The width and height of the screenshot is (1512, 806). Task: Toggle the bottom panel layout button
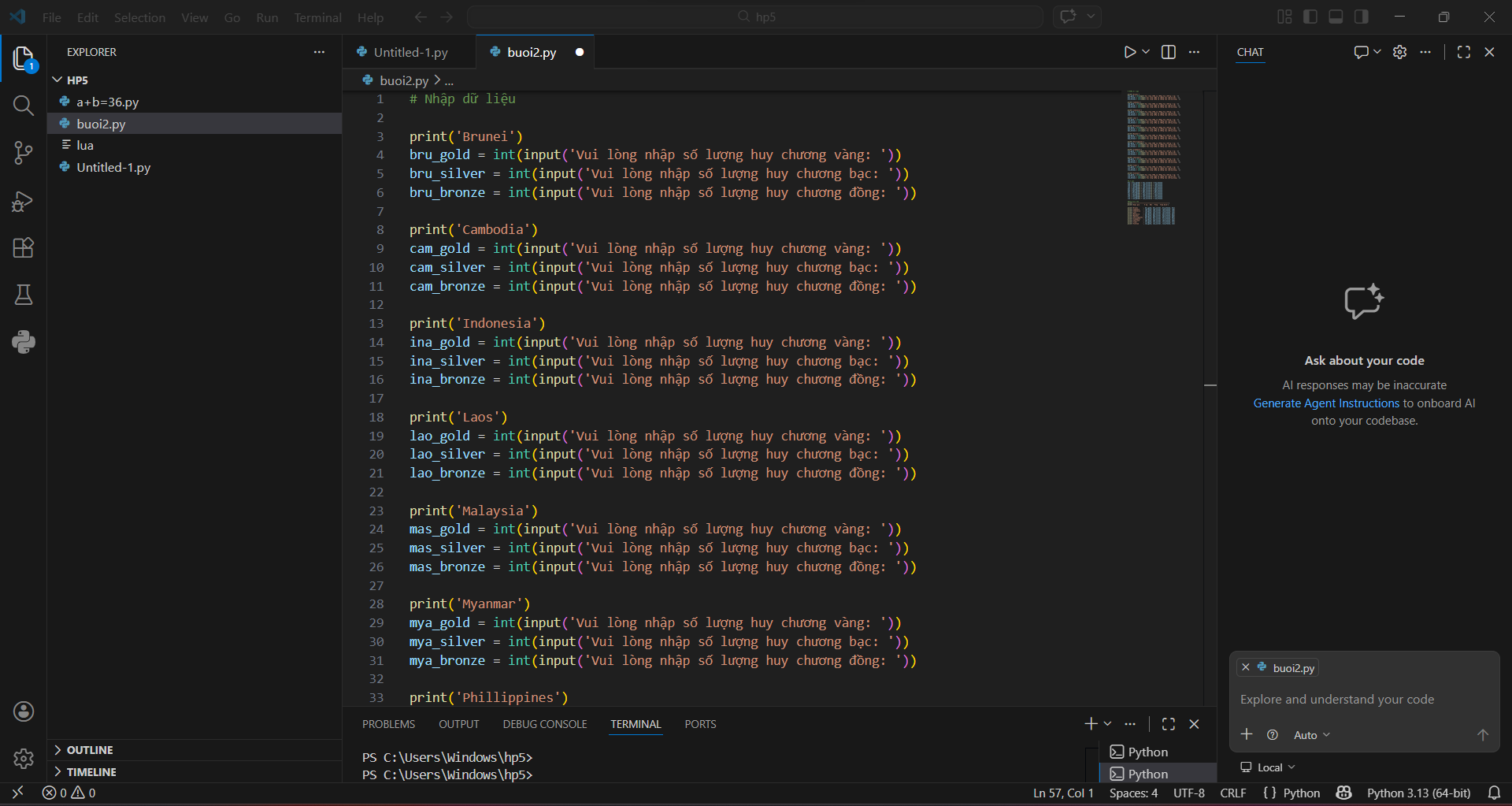pos(1336,17)
